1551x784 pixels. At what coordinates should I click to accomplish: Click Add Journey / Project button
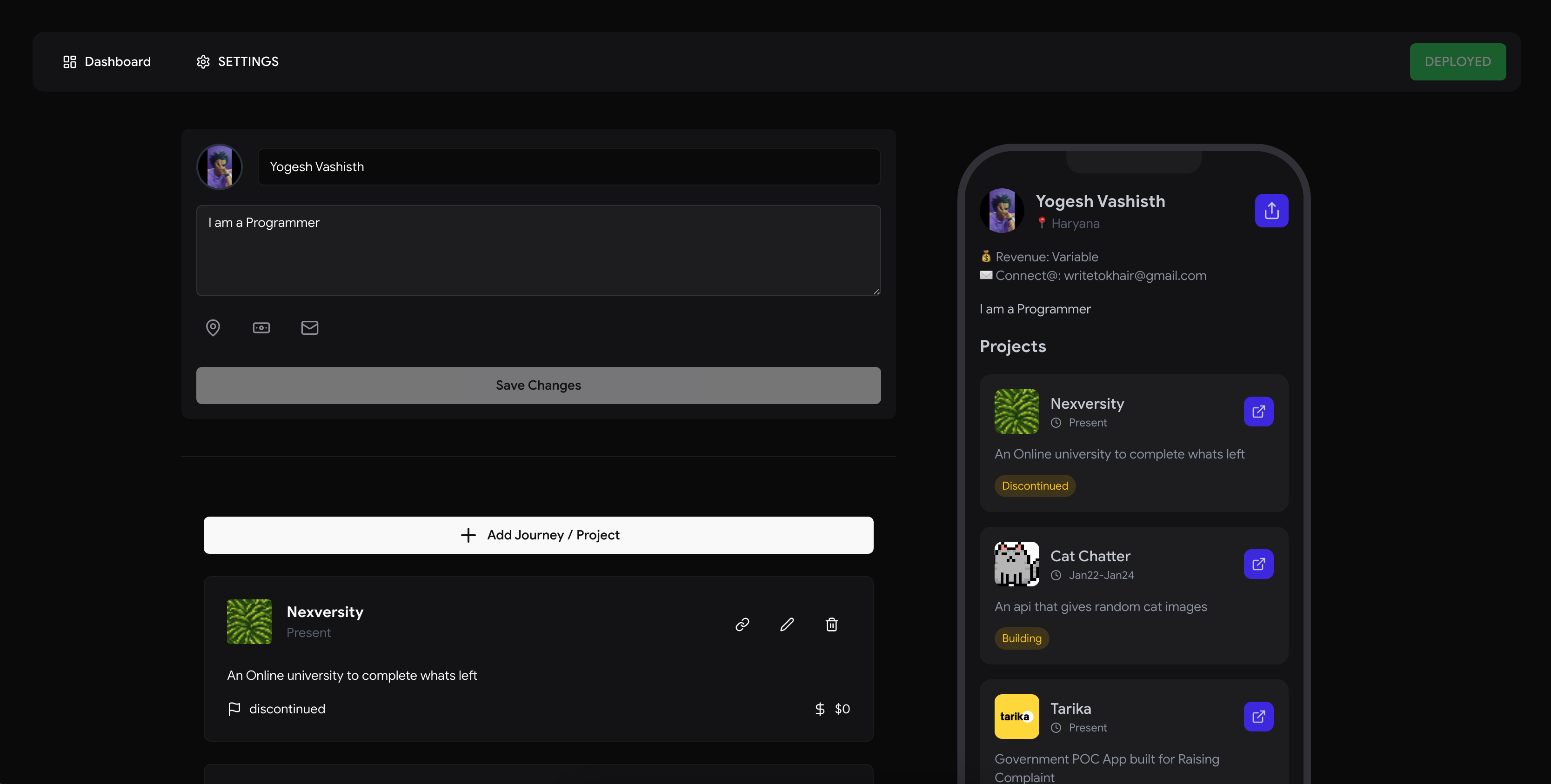pyautogui.click(x=538, y=535)
